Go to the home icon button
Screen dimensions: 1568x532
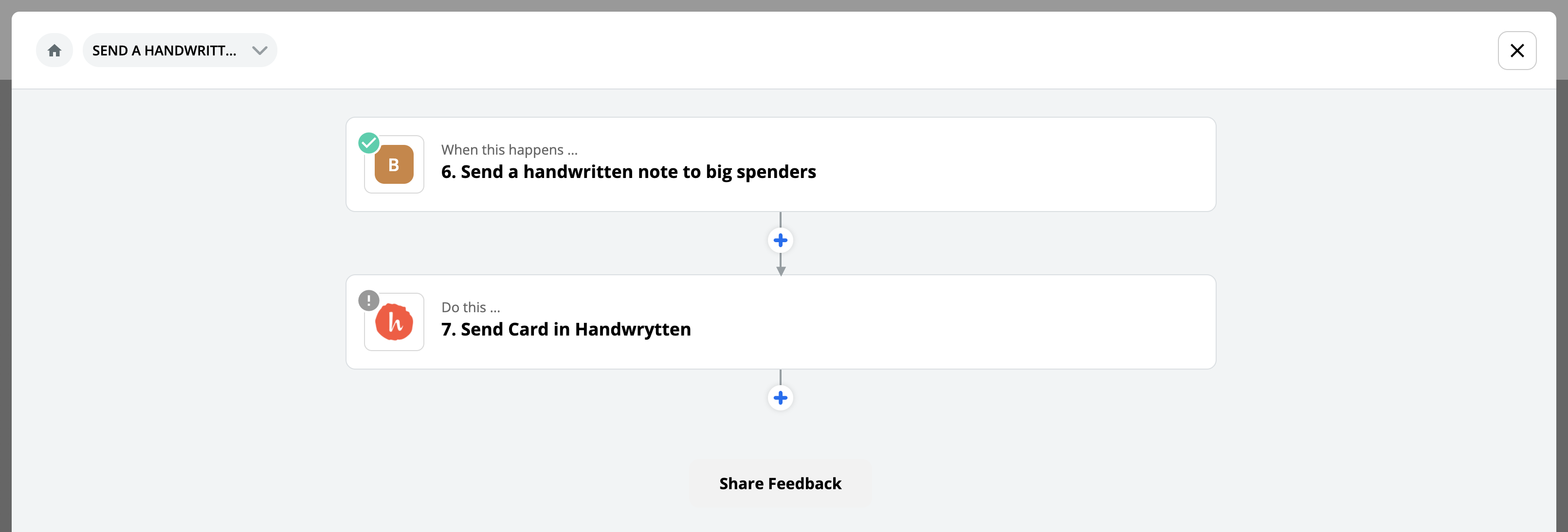point(54,51)
